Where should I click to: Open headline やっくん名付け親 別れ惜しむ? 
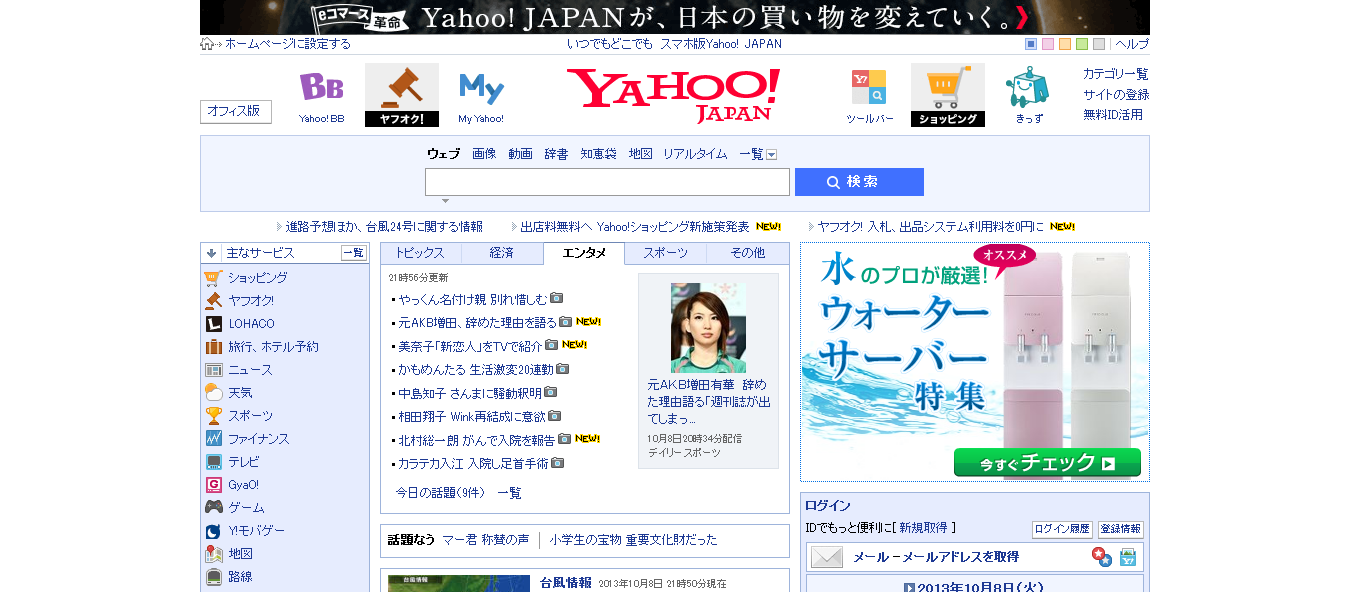tap(473, 299)
